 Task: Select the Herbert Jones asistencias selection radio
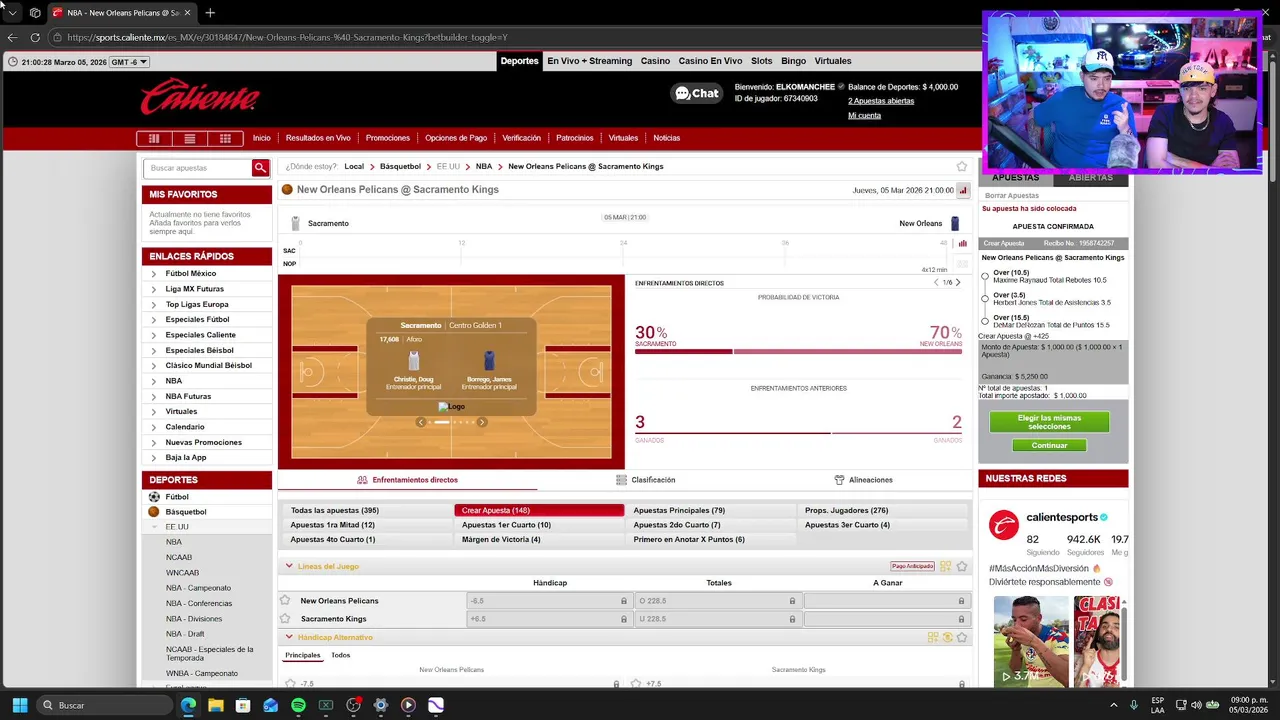(985, 298)
